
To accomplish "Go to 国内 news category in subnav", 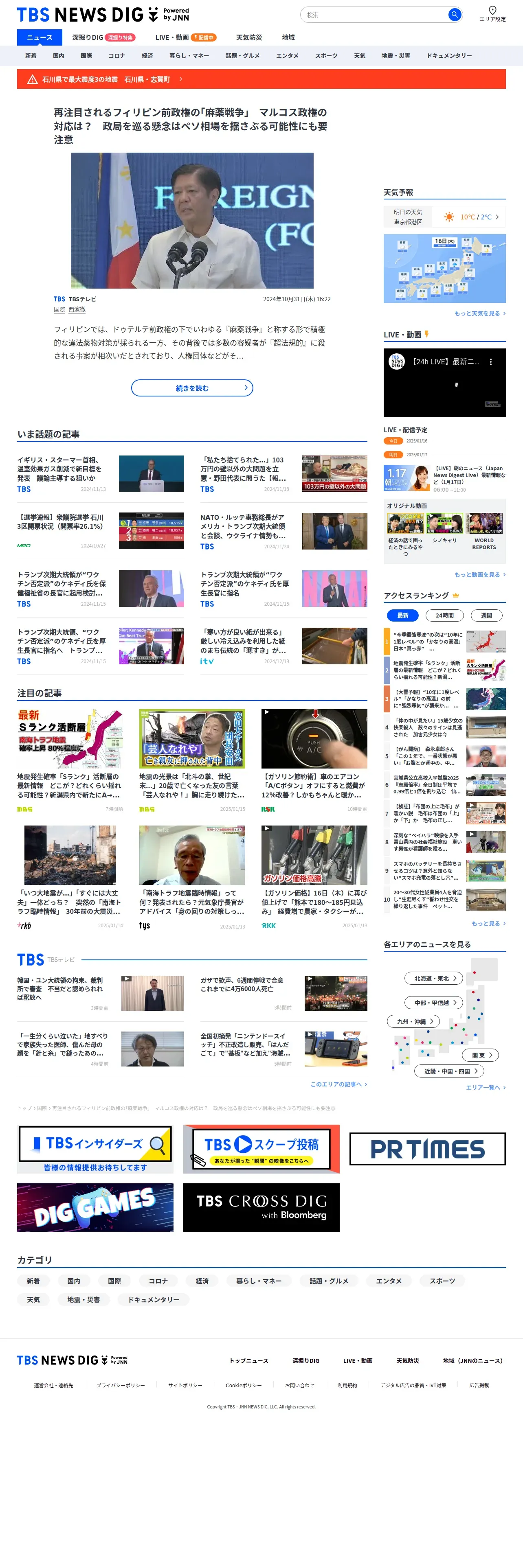I will 58,55.
